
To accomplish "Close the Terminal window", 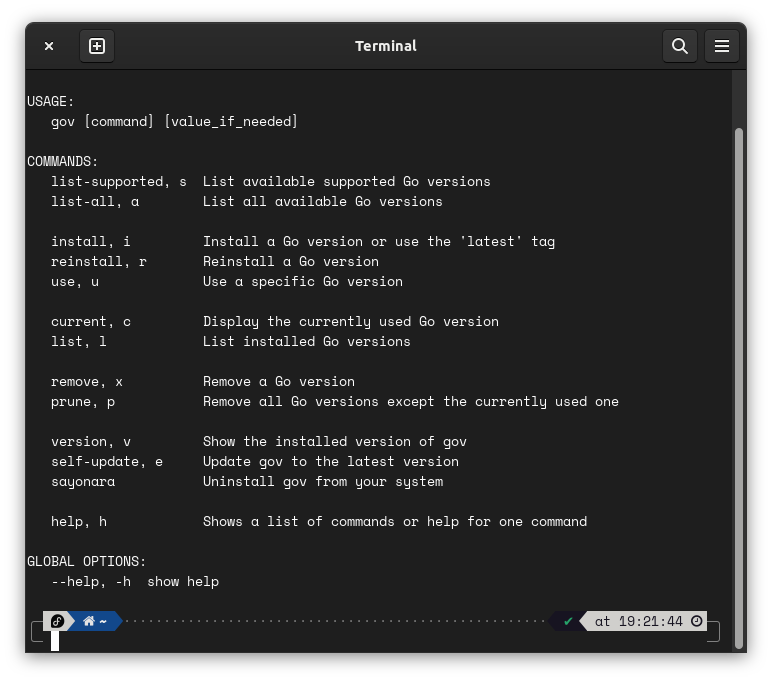I will pos(49,46).
